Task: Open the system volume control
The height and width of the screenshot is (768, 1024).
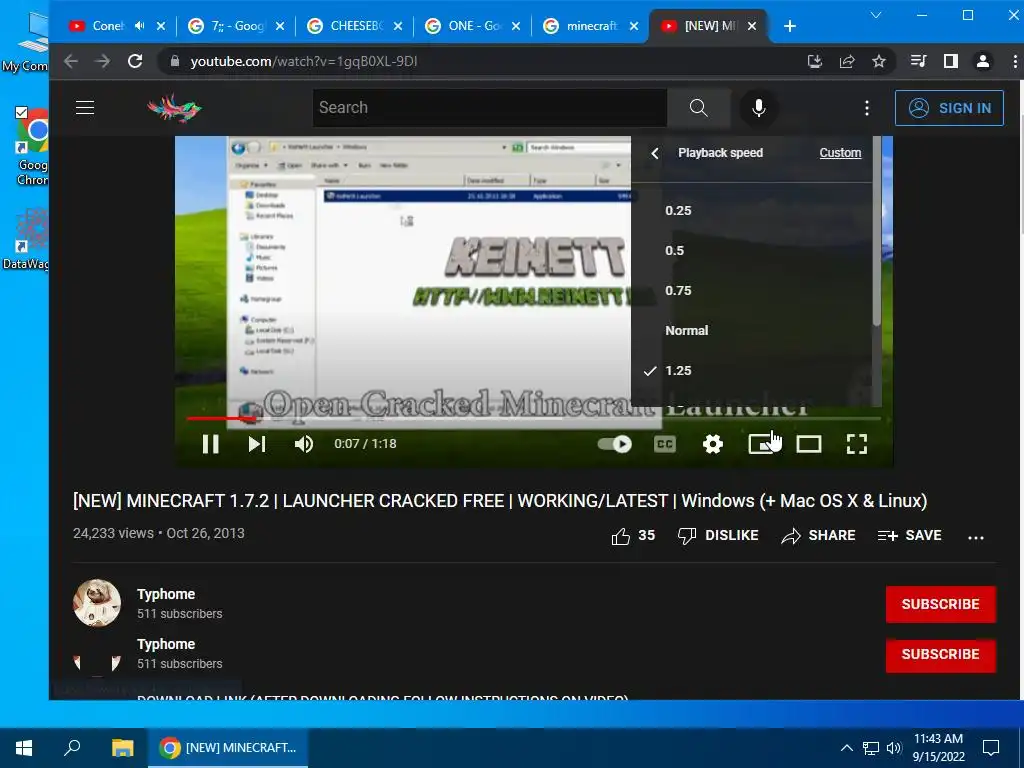Action: (x=894, y=748)
